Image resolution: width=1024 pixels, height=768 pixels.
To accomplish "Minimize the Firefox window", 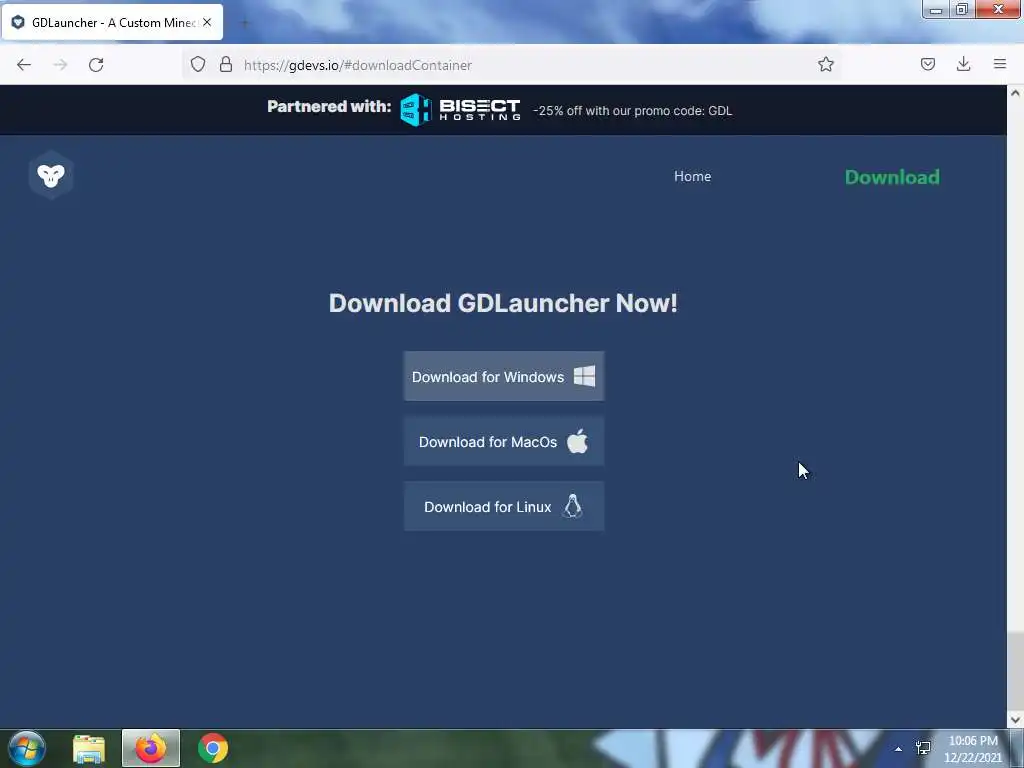I will (935, 10).
